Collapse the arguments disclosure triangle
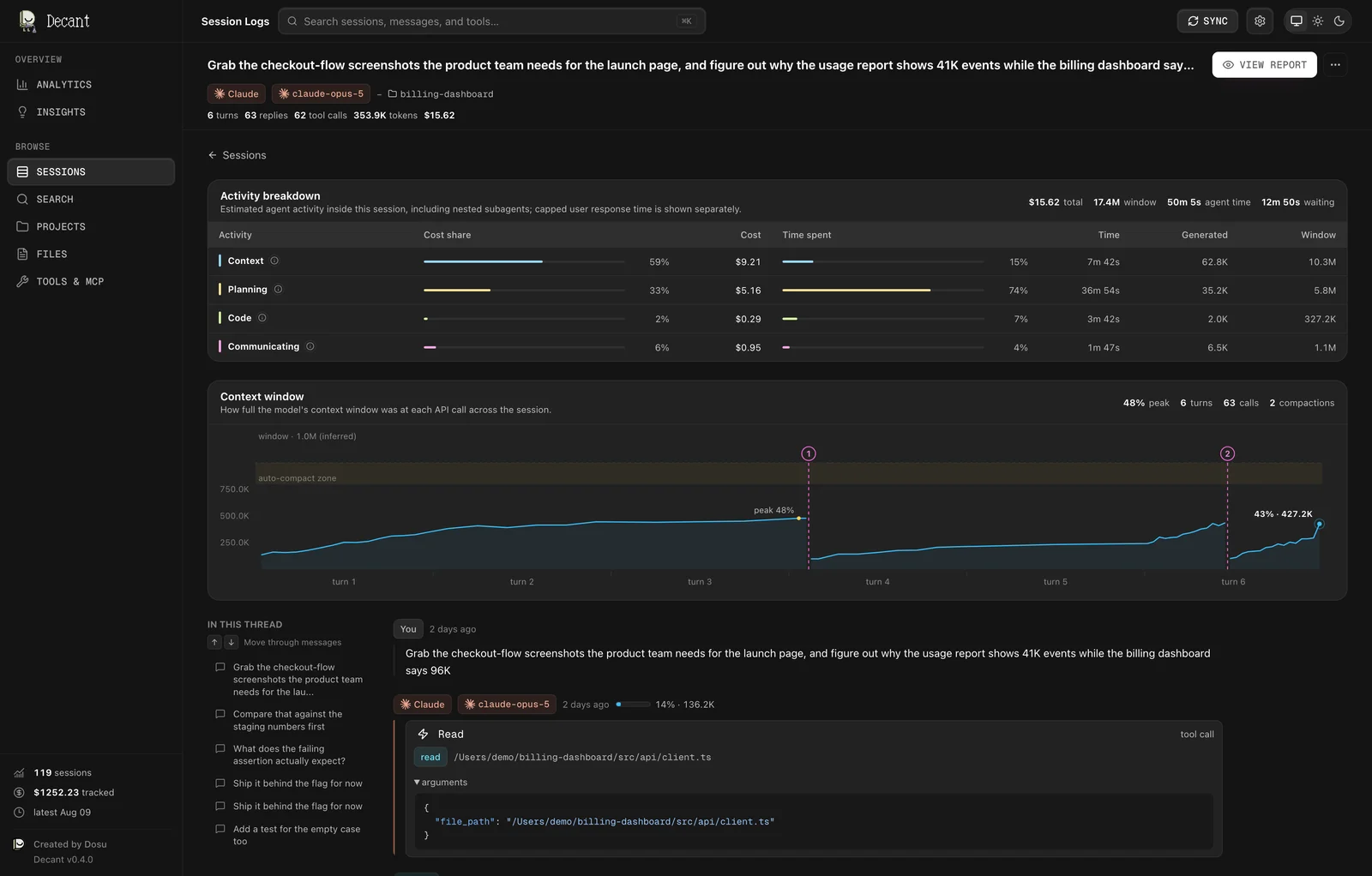This screenshot has width=1372, height=876. coord(417,783)
